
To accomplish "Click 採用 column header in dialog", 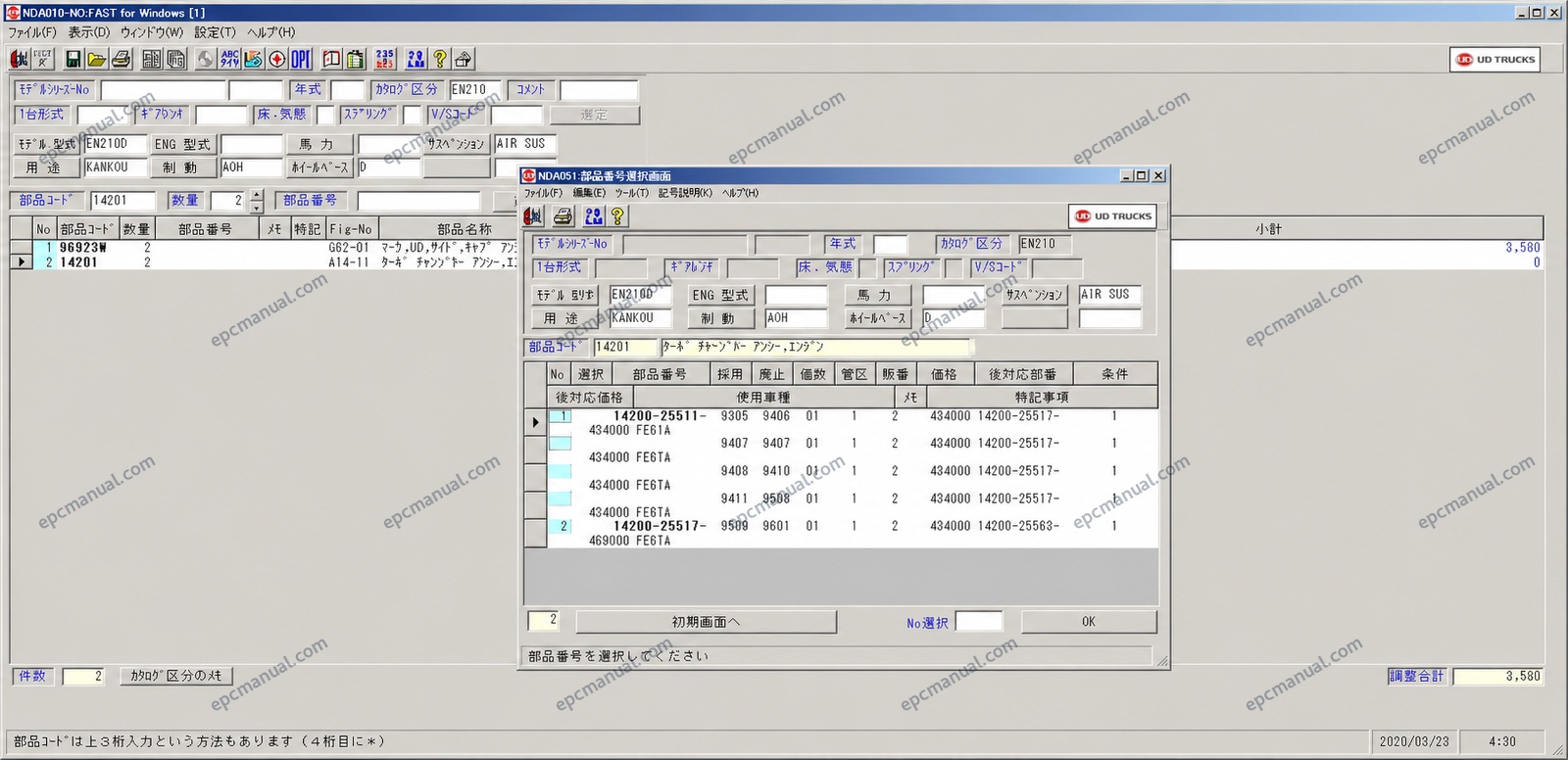I will click(730, 374).
